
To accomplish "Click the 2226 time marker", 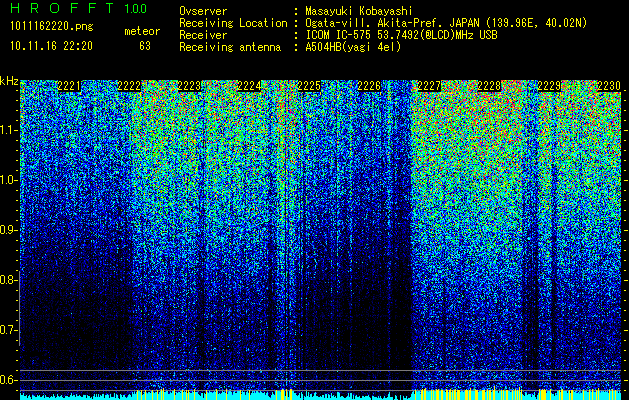I will click(x=369, y=86).
